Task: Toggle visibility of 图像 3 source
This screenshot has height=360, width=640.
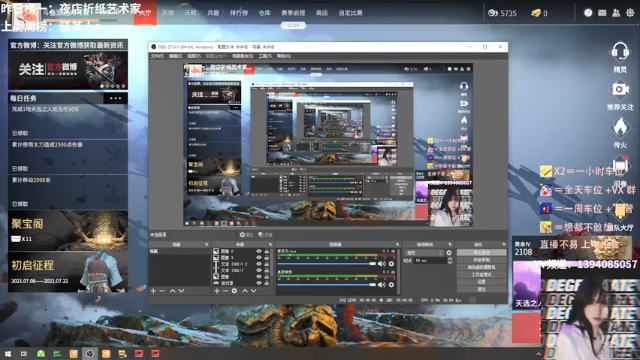Action: point(259,258)
